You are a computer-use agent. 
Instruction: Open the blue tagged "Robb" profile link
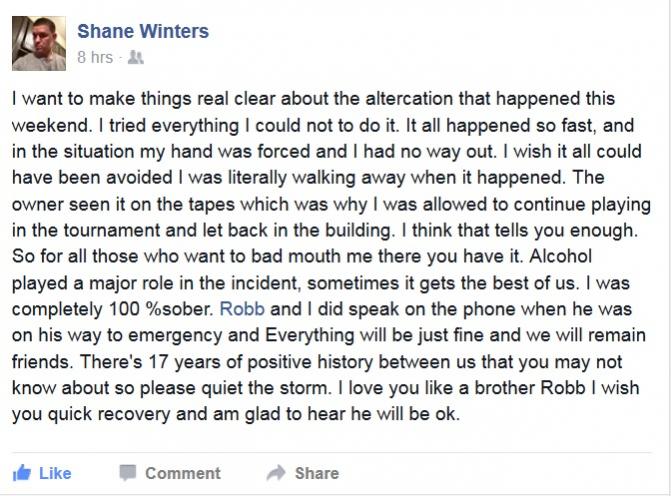(242, 309)
